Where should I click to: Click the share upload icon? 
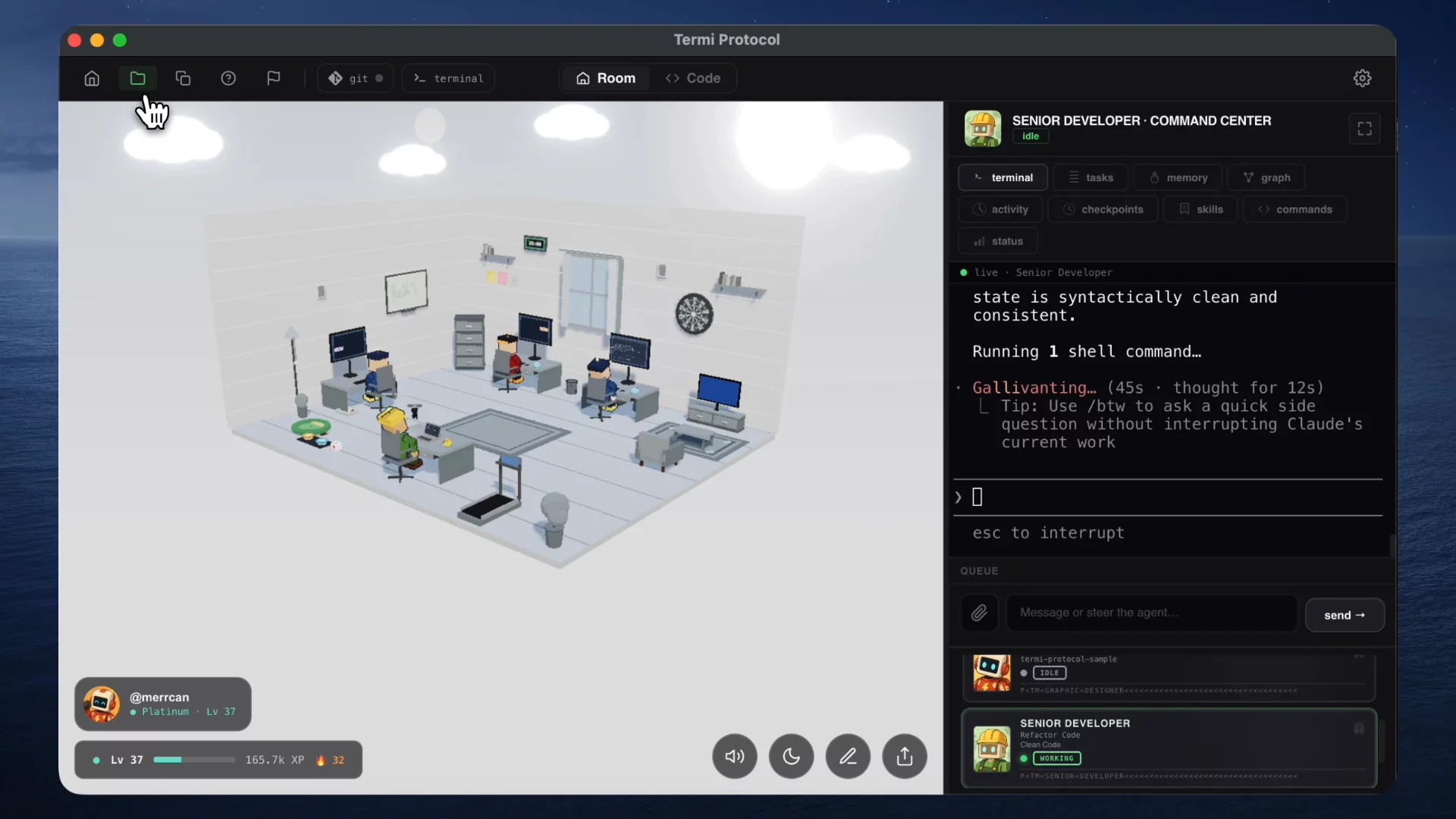905,756
